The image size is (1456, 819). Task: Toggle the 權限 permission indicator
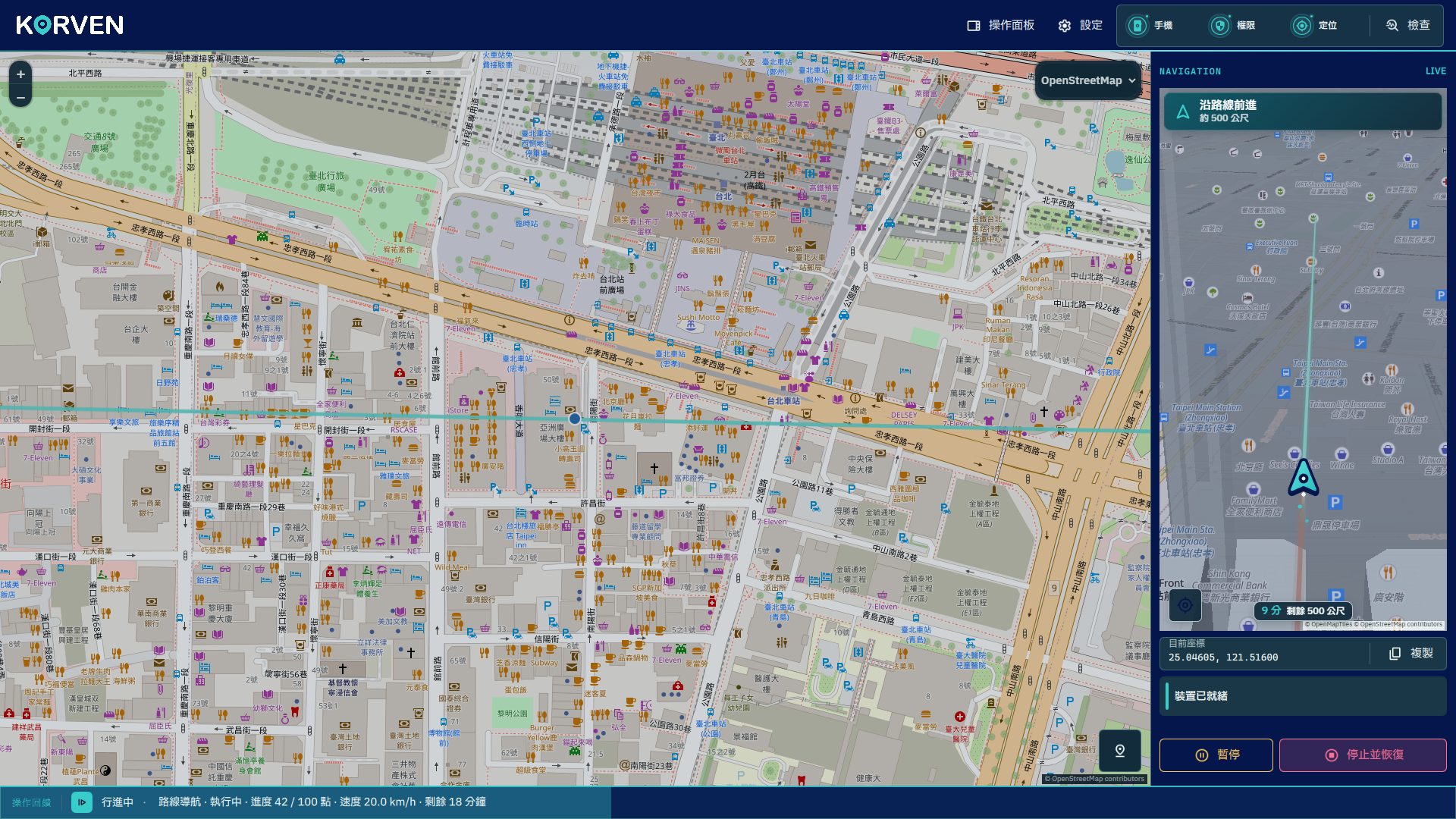tap(1233, 25)
